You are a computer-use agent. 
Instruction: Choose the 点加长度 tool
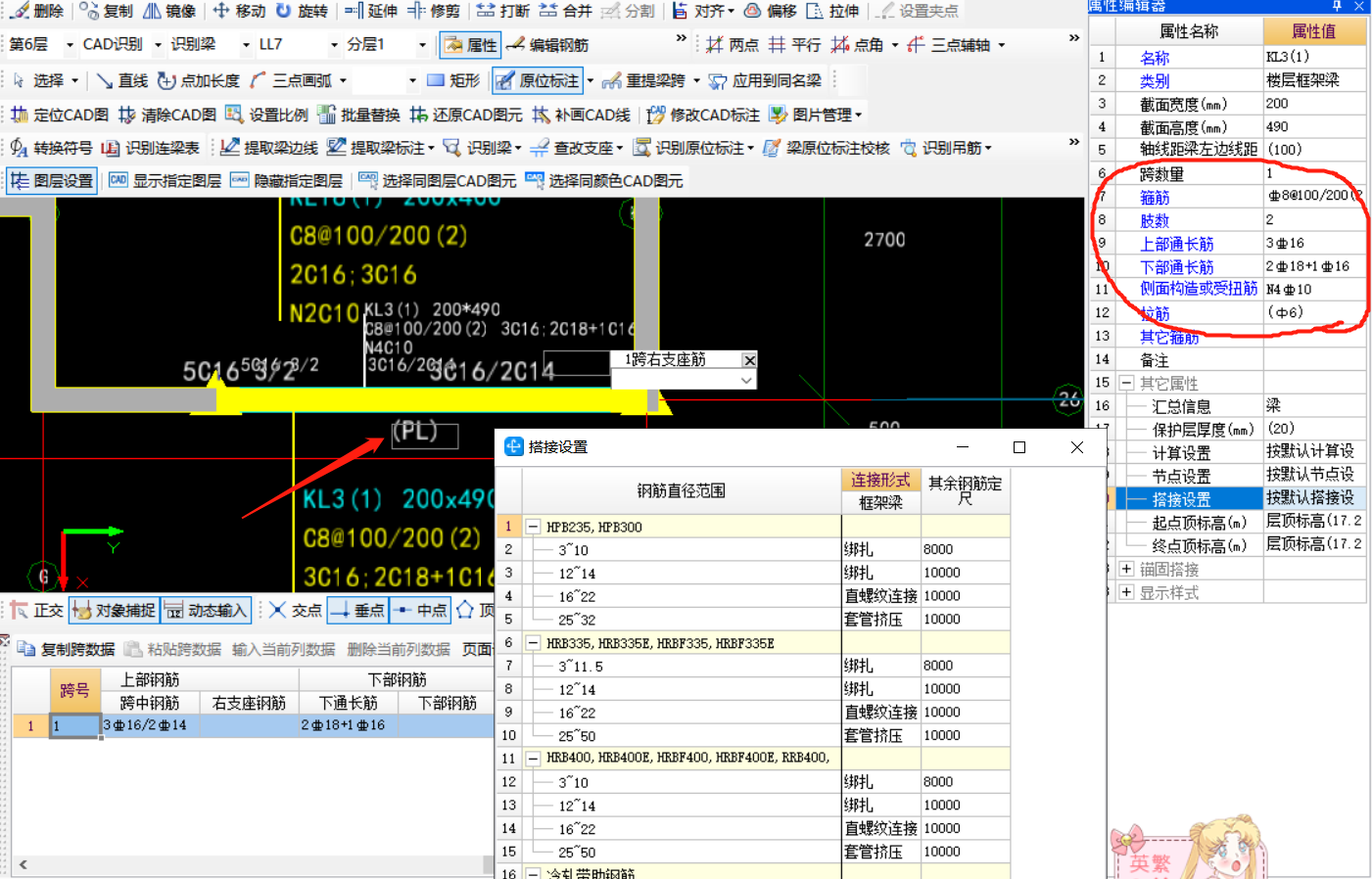[199, 80]
